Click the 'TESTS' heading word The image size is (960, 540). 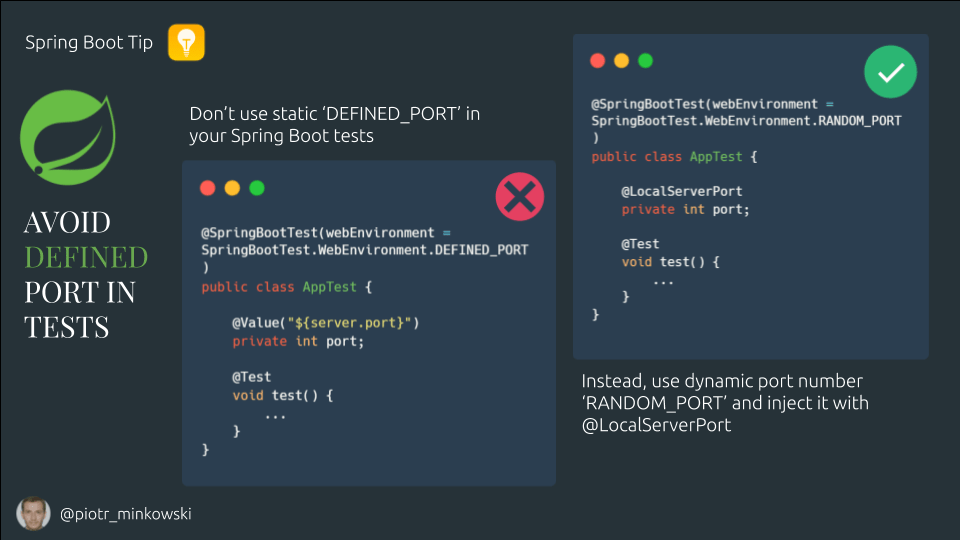pyautogui.click(x=67, y=327)
